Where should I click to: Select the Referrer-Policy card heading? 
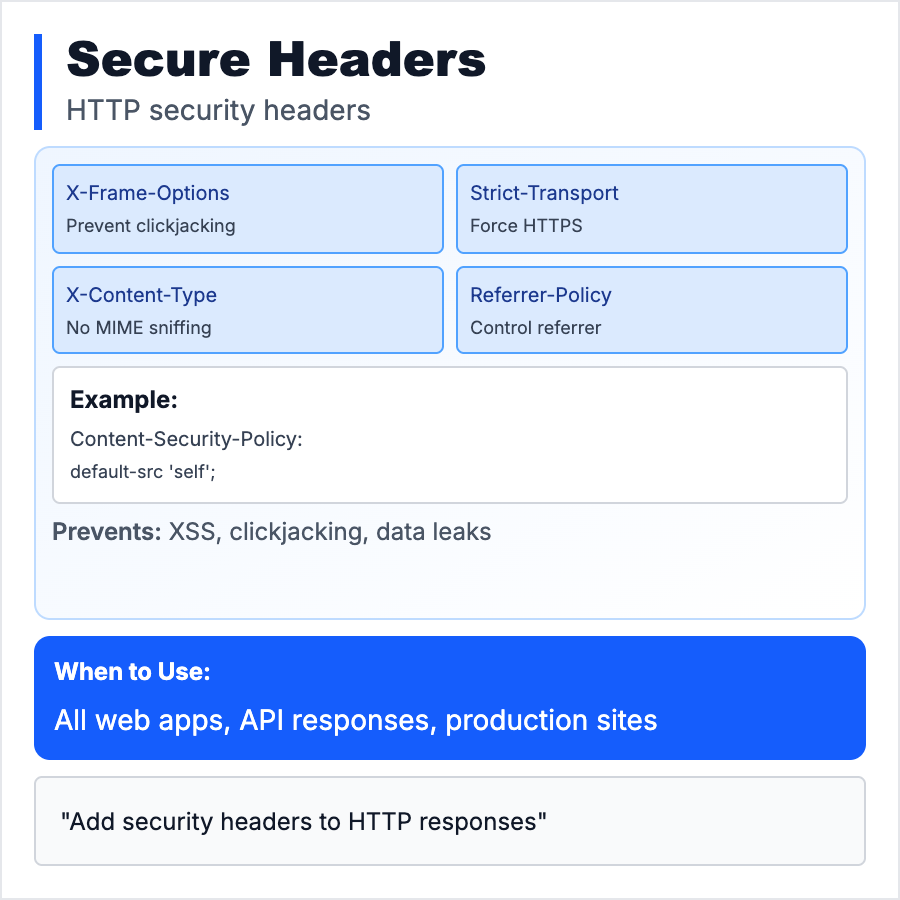[541, 295]
